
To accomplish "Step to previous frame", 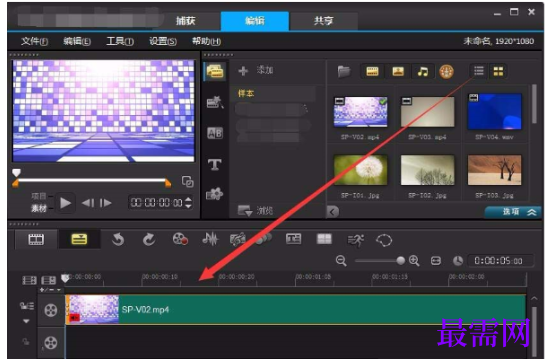I will [x=88, y=203].
